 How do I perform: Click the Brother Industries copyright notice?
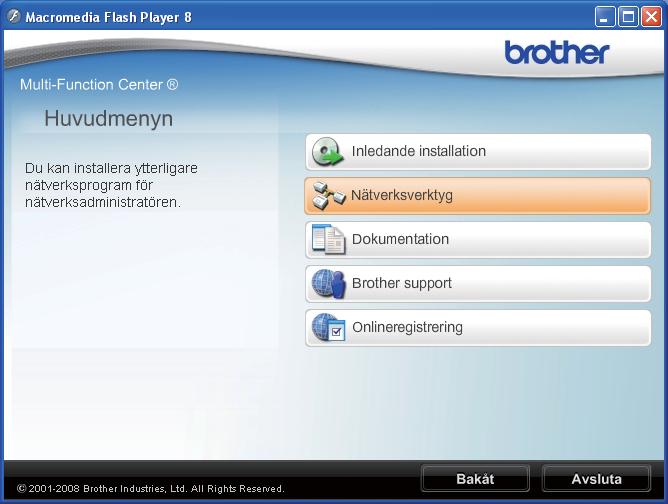[x=150, y=489]
